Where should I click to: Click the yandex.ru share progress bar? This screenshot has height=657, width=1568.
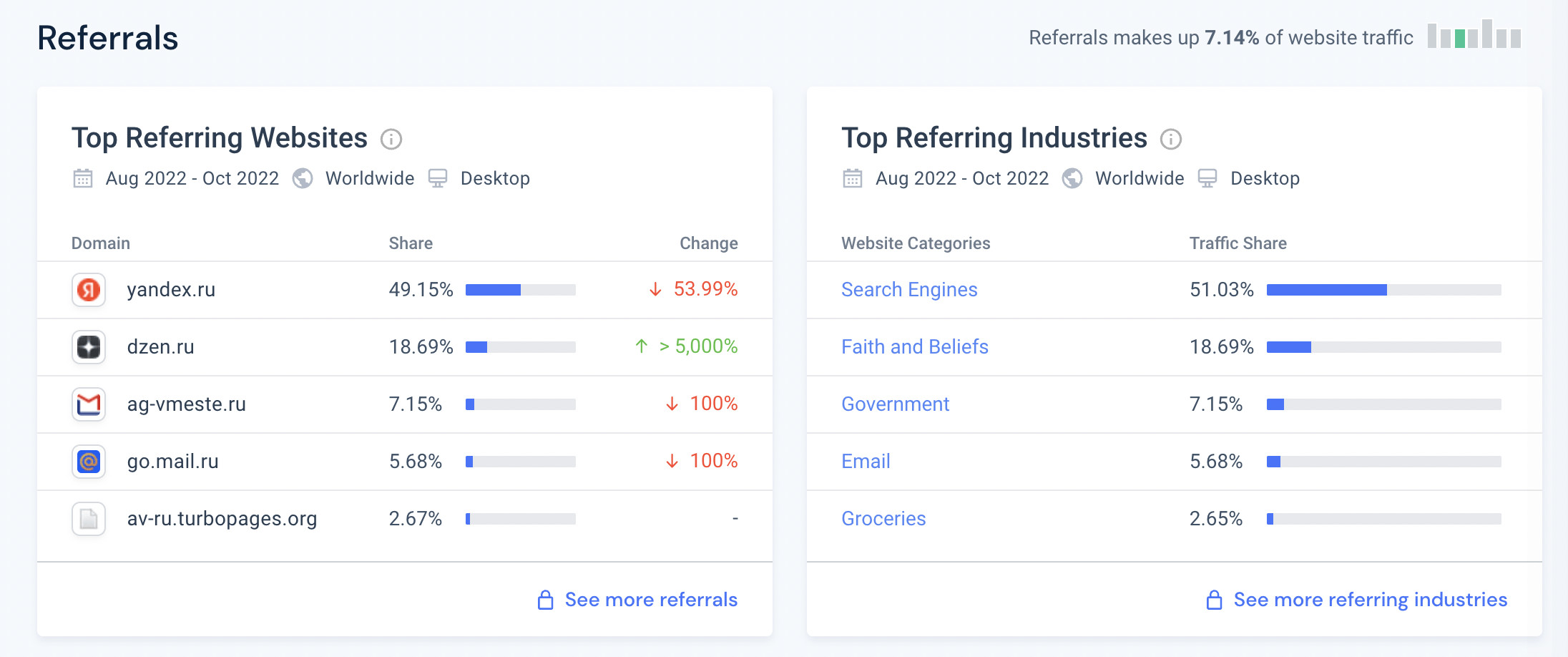coord(521,290)
